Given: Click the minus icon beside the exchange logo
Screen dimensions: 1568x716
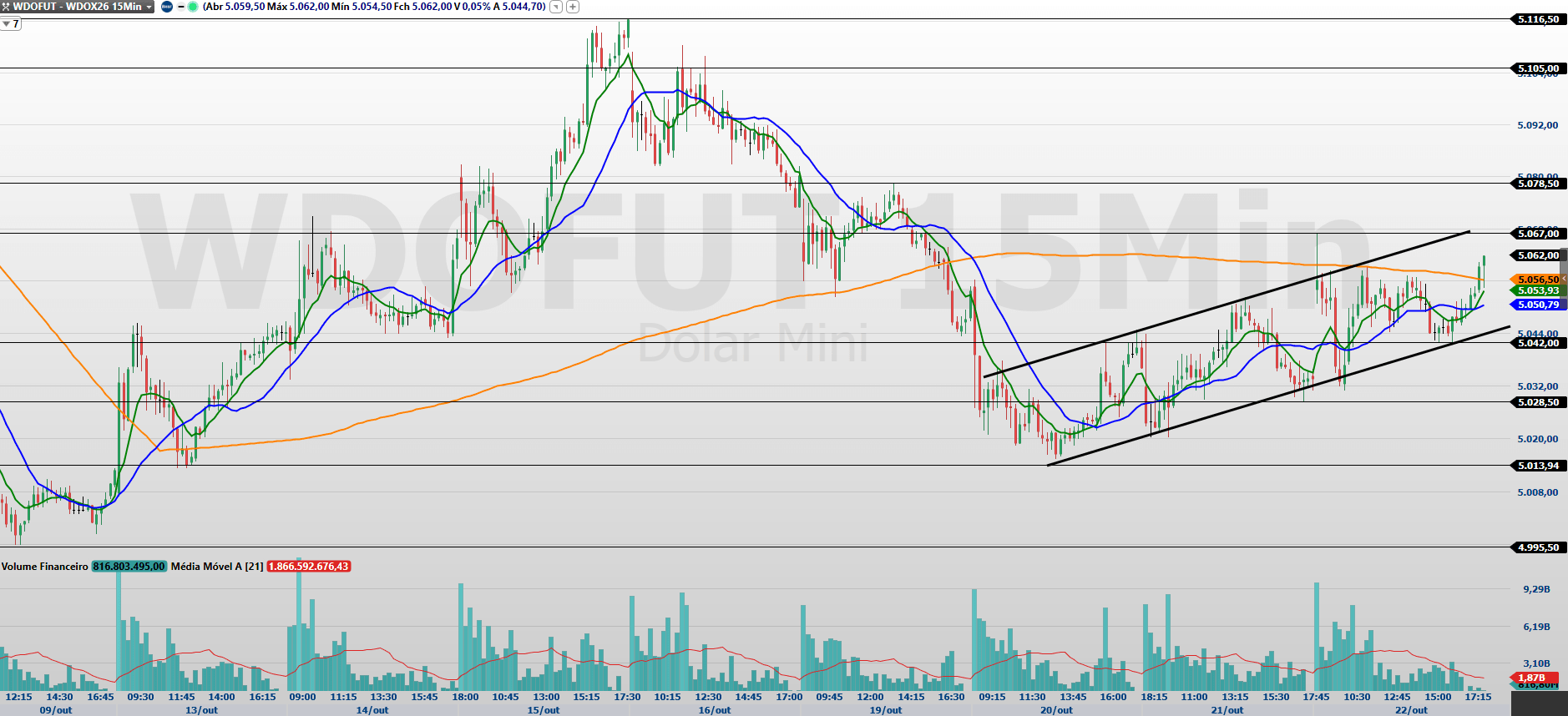Looking at the screenshot, I should coord(181,7).
